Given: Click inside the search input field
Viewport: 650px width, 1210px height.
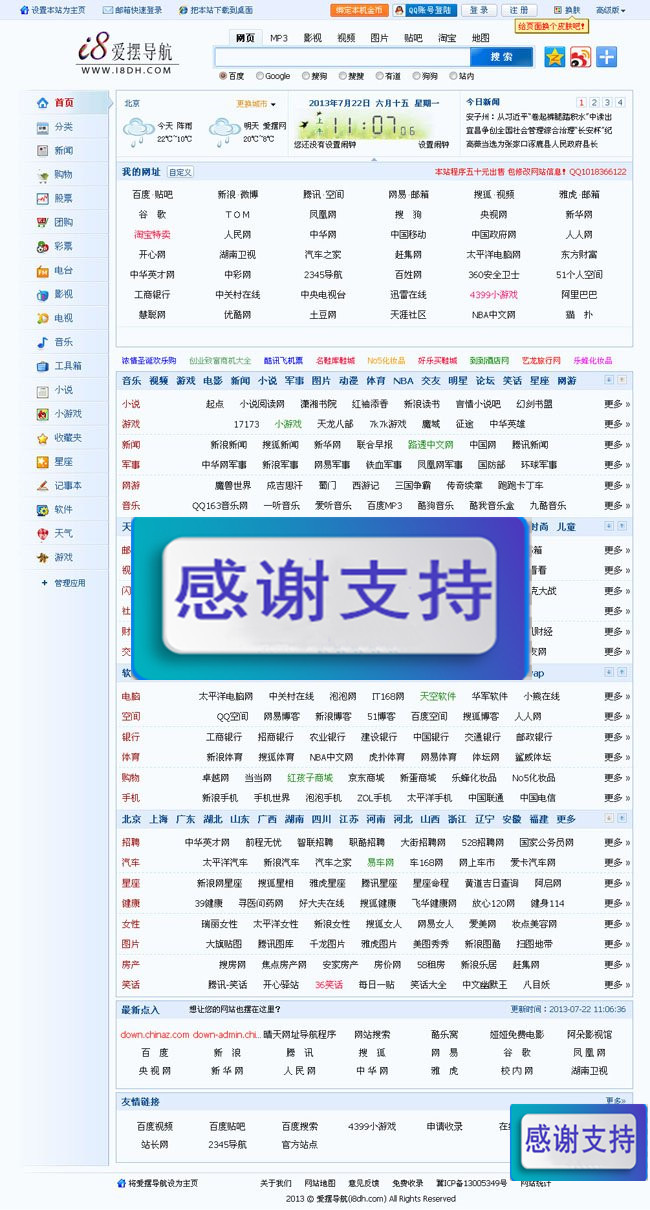Looking at the screenshot, I should (x=342, y=57).
